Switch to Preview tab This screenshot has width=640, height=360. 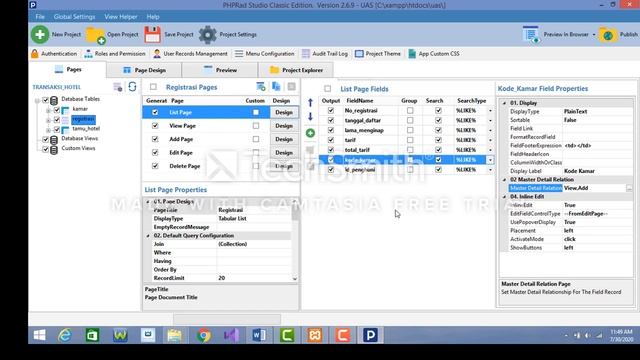pos(220,70)
